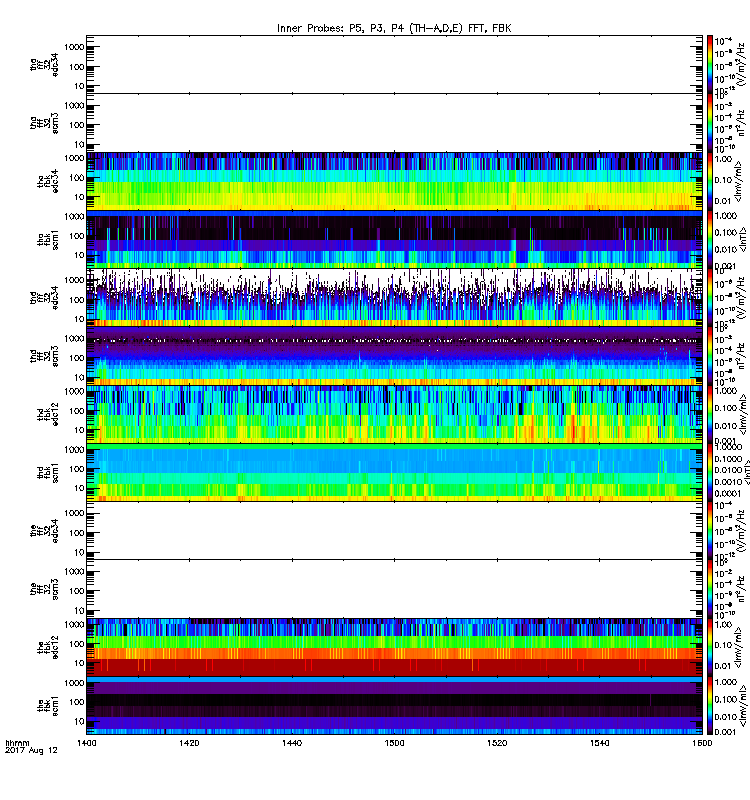Click the thd fbk edc12 spectrogram panel
This screenshot has width=750, height=800.
[x=394, y=414]
